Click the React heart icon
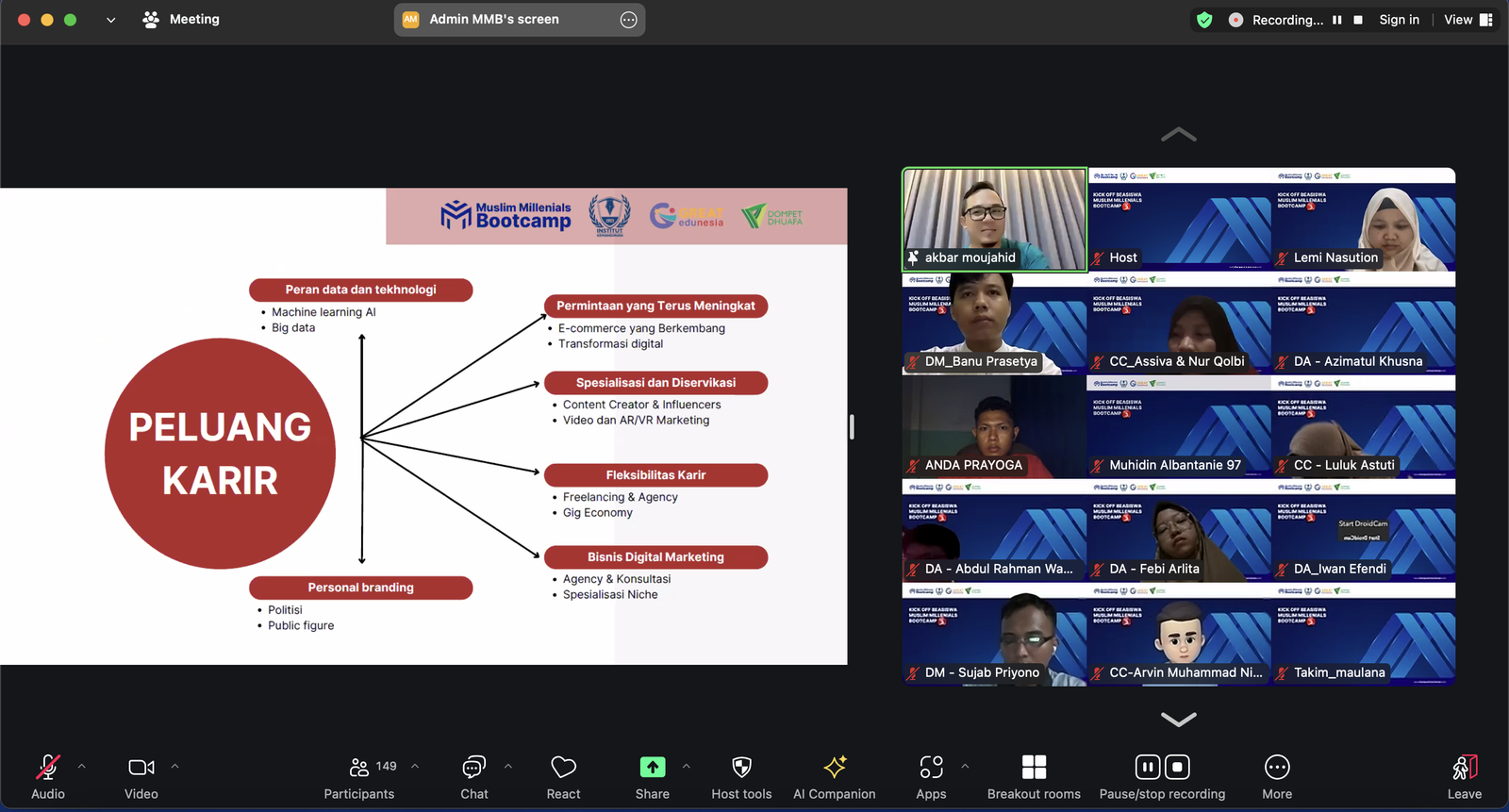This screenshot has height=812, width=1509. click(563, 776)
